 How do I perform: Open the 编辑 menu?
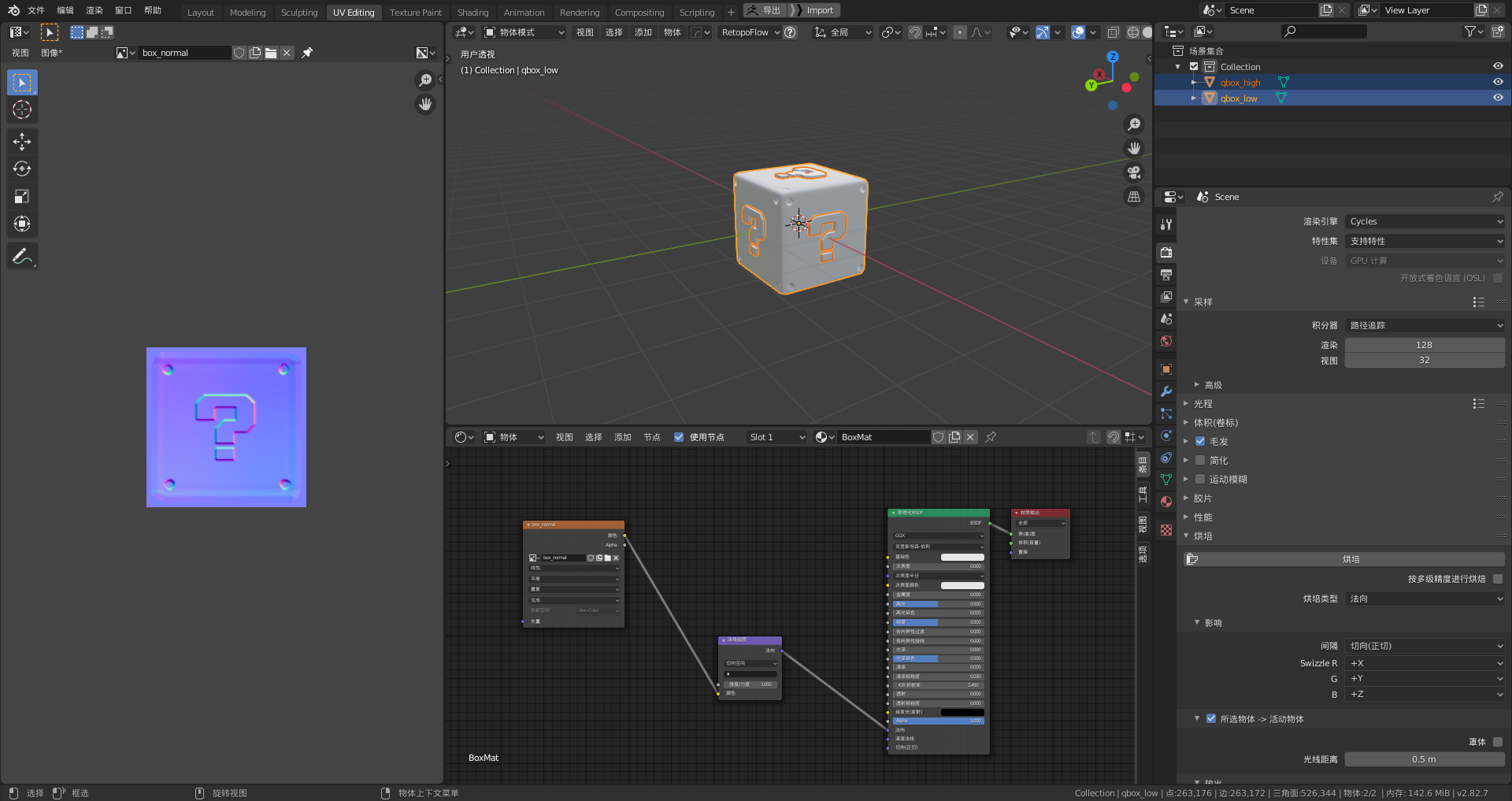(65, 10)
